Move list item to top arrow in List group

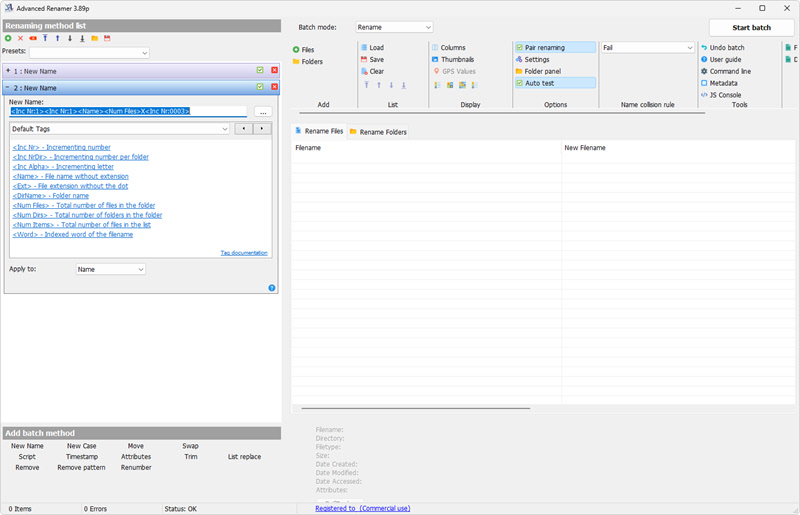click(366, 85)
